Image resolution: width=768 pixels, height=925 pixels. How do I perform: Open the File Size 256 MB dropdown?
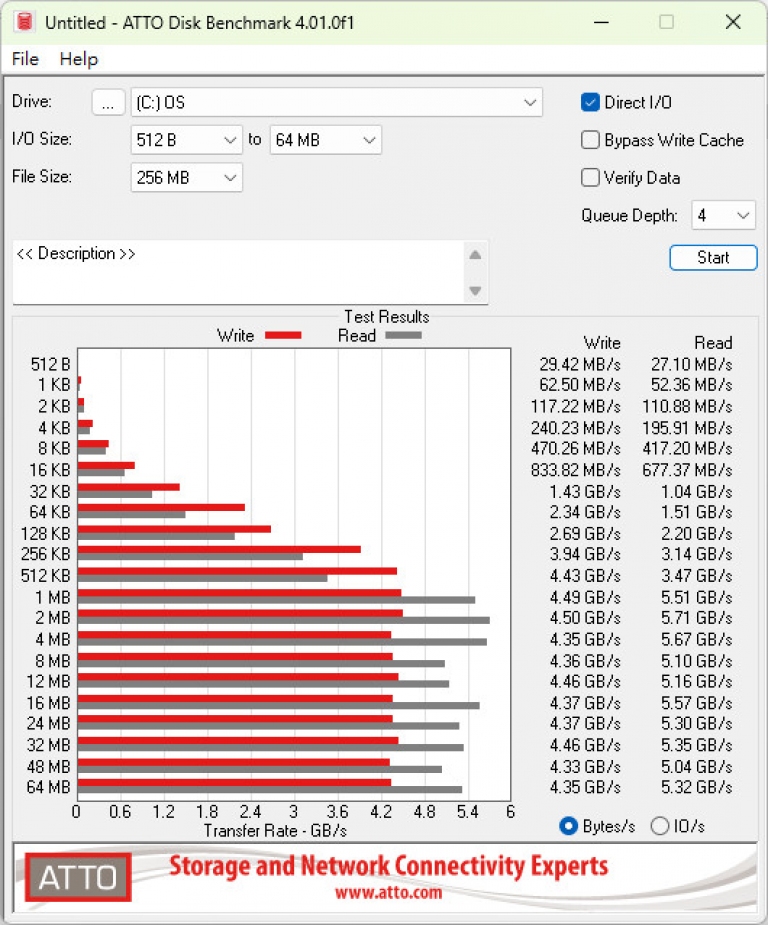coord(186,178)
